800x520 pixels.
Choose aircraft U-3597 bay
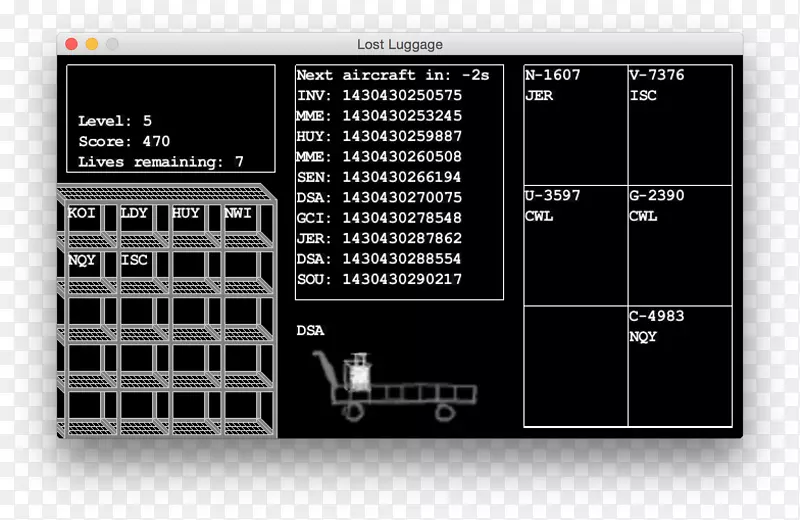[x=575, y=245]
